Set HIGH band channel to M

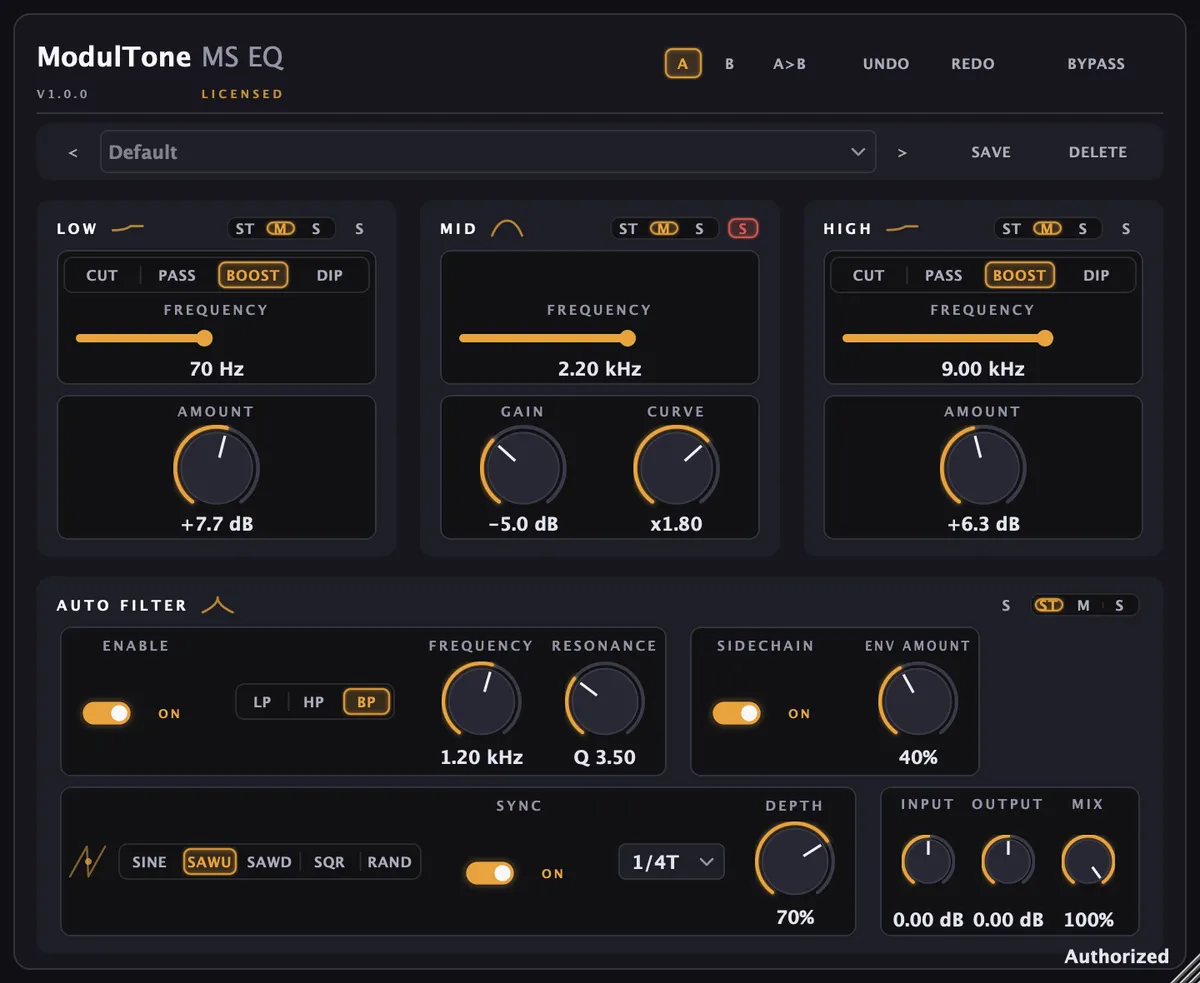(x=1047, y=229)
